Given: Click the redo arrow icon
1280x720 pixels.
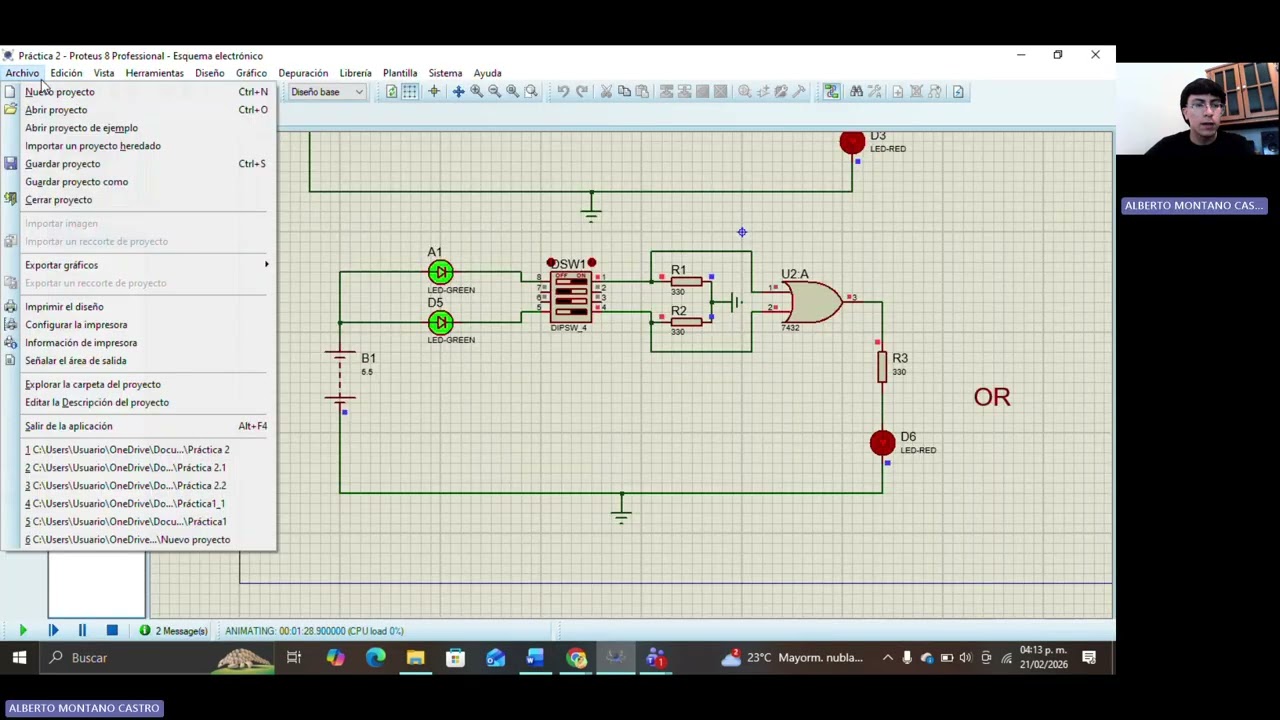Looking at the screenshot, I should pos(582,91).
